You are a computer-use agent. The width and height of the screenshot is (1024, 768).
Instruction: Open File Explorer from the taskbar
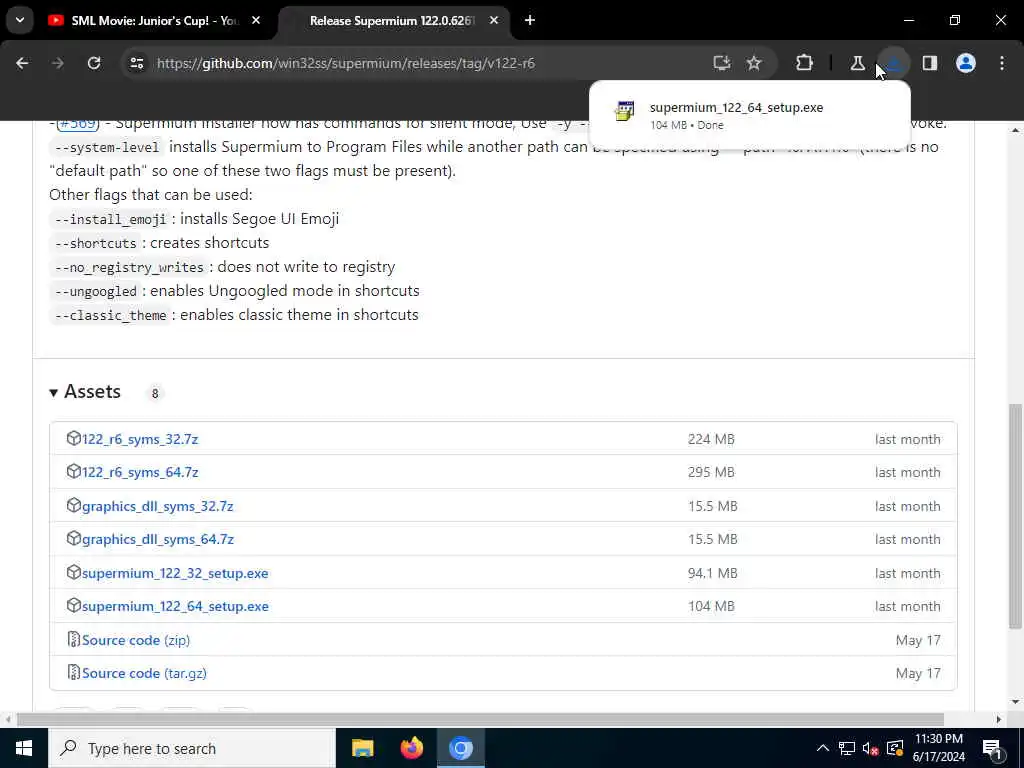(x=362, y=748)
